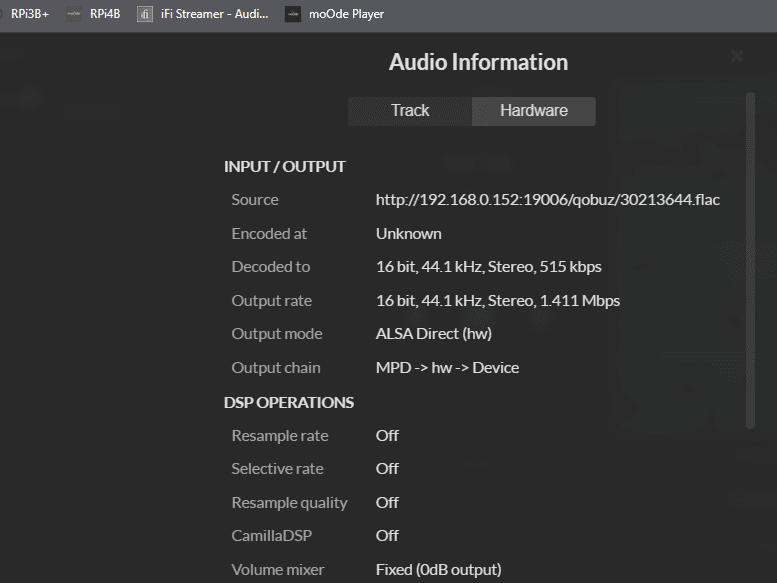Click the dialog's vertical scrollbar
Viewport: 777px width, 583px height.
751,260
